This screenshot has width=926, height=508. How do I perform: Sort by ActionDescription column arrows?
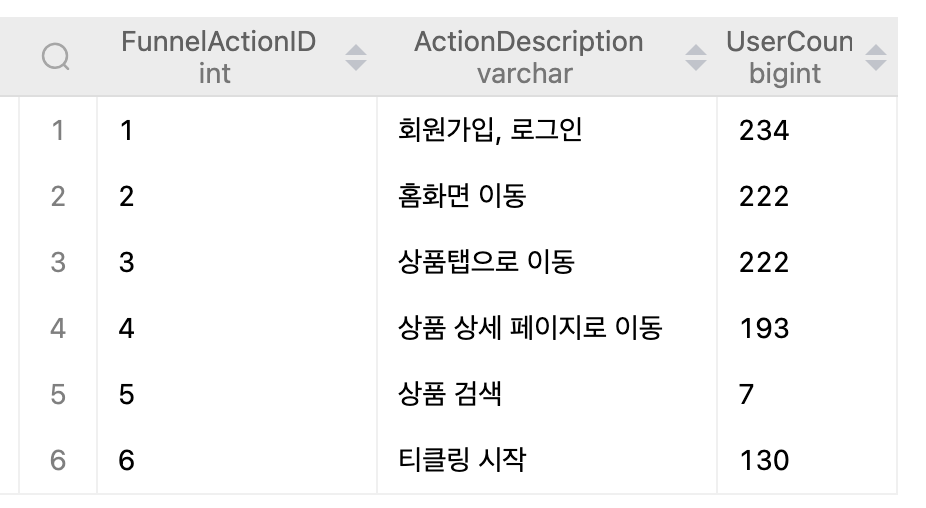click(x=696, y=57)
